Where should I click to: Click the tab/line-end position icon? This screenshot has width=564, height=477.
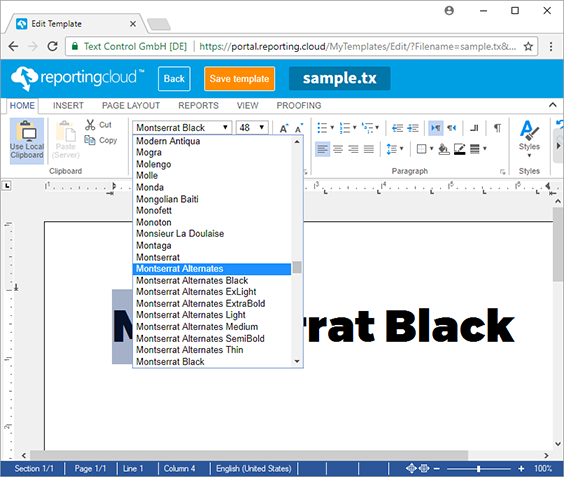tap(474, 128)
